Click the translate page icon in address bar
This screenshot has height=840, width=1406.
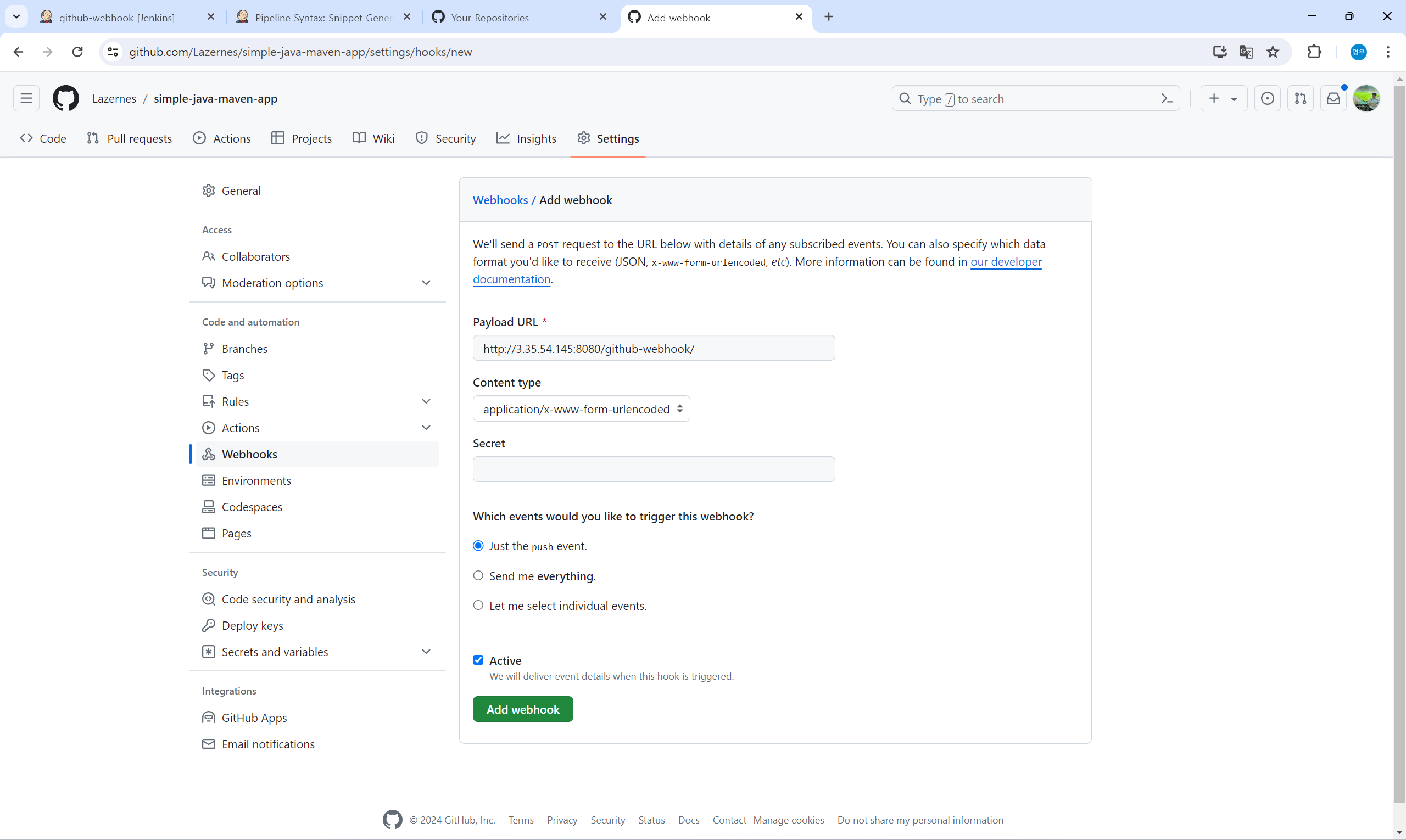(x=1246, y=52)
